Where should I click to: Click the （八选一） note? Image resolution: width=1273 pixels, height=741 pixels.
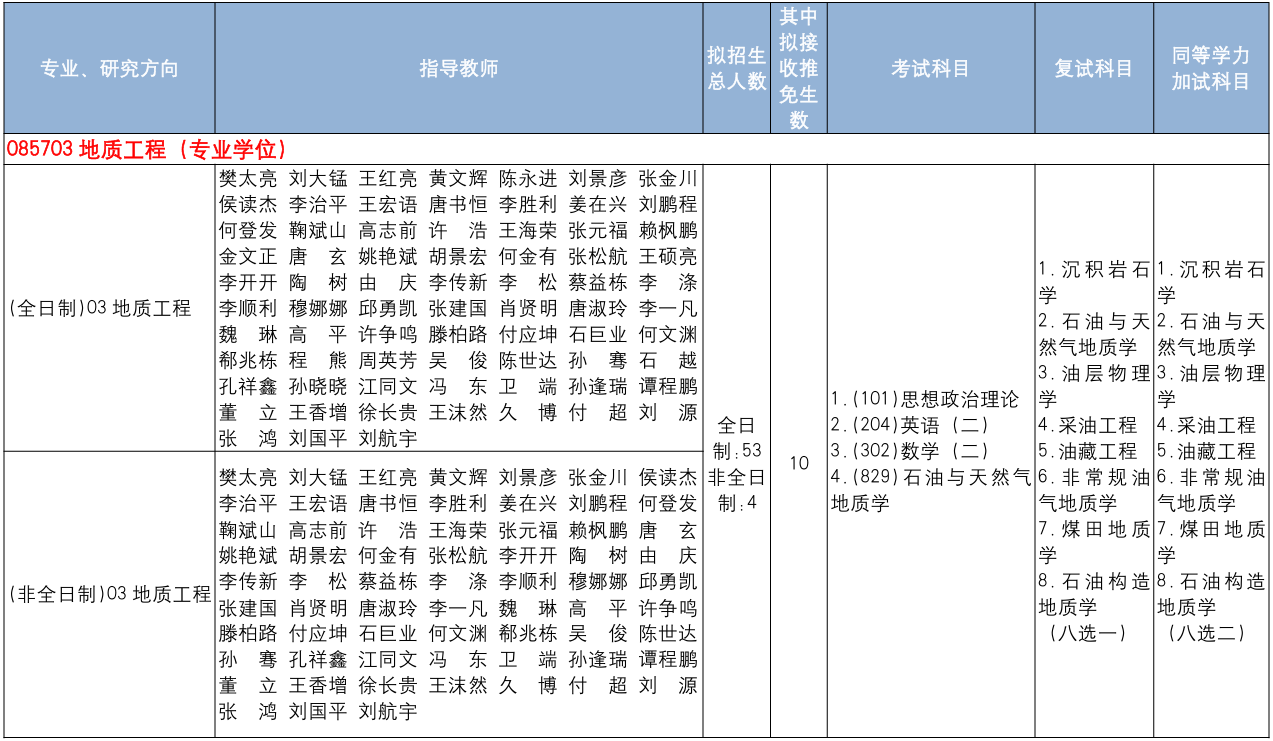pos(1088,633)
